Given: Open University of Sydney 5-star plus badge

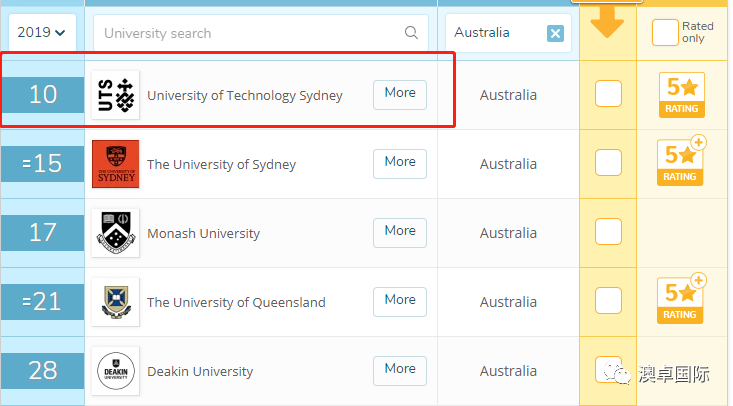Looking at the screenshot, I should coord(681,161).
